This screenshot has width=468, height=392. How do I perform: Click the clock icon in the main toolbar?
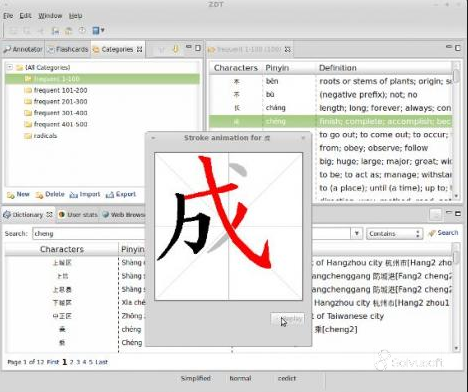(82, 31)
